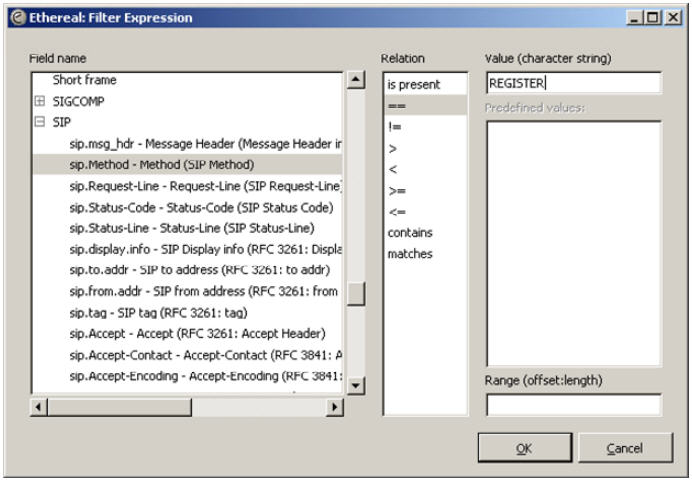Expand the SIGCOMP protocol tree node
The image size is (692, 480).
(40, 101)
